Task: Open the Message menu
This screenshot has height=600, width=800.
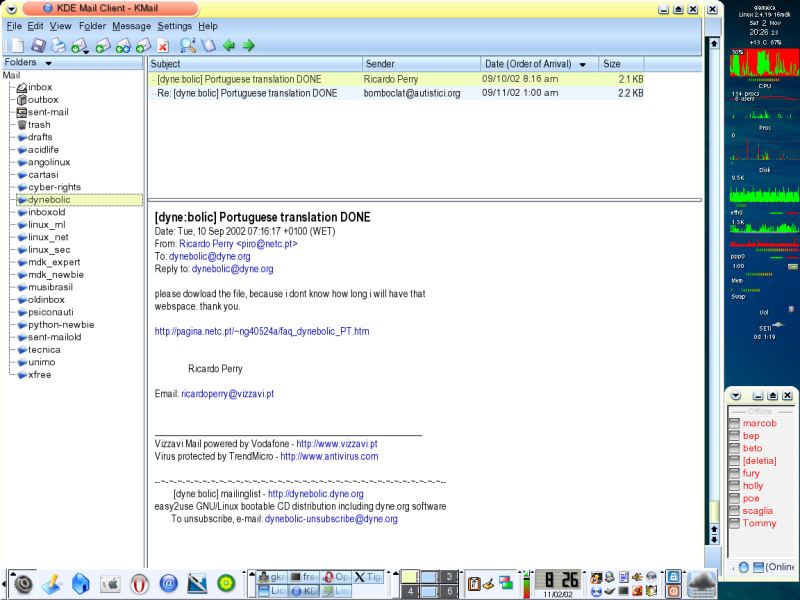Action: (x=132, y=26)
